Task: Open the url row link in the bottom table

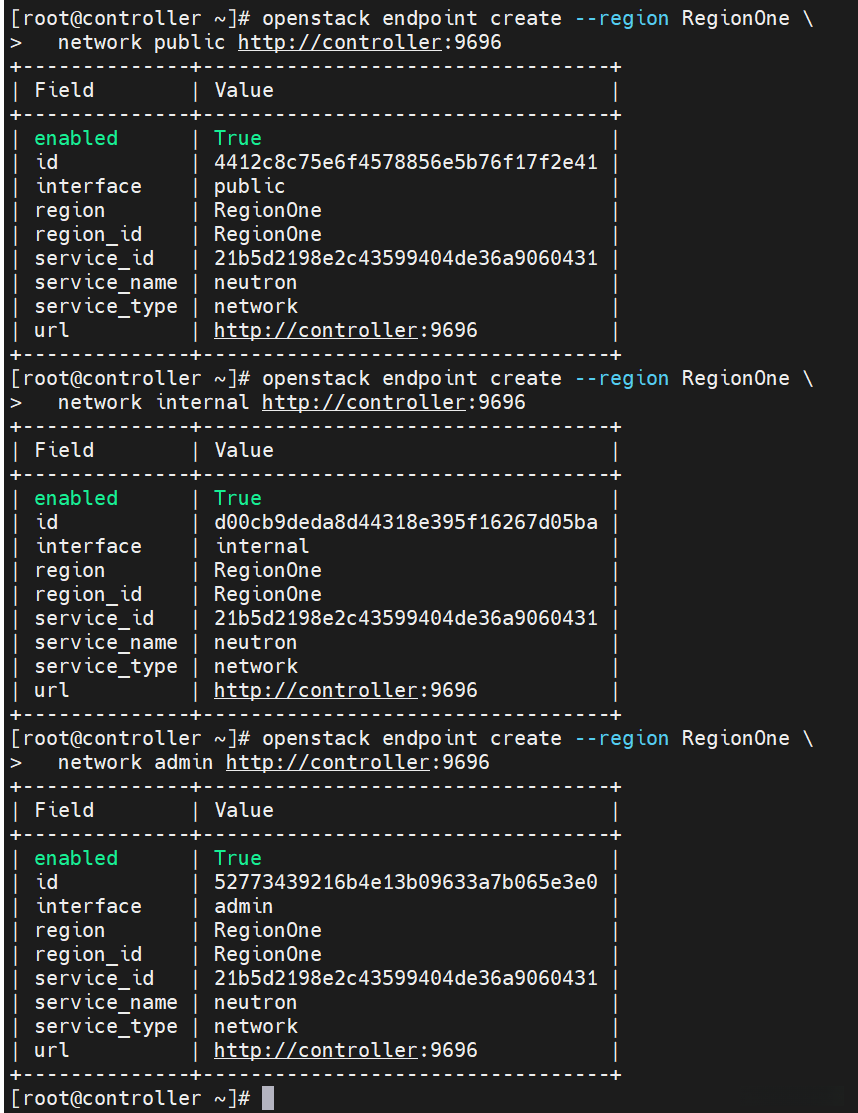Action: pos(316,1050)
